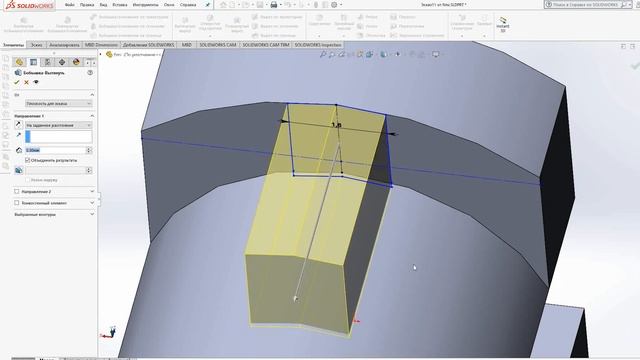Expand the Selected Contours section
The width and height of the screenshot is (640, 360).
(92, 214)
